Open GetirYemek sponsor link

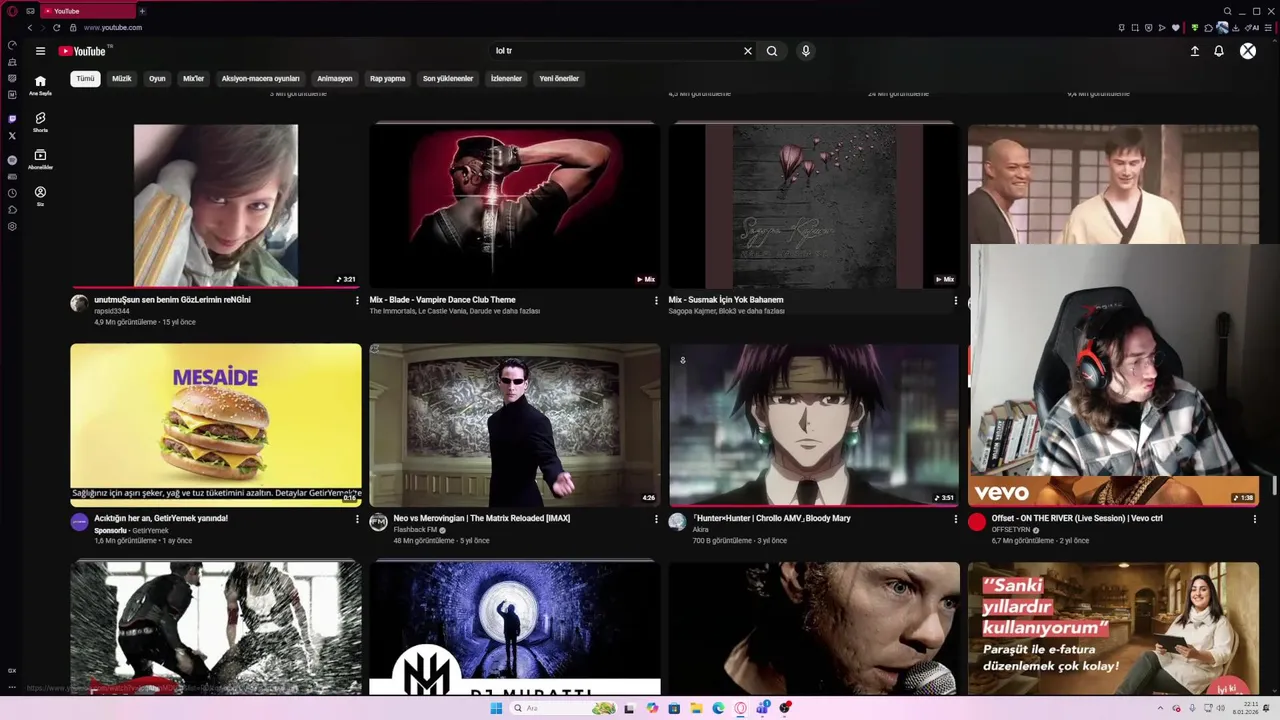point(150,530)
